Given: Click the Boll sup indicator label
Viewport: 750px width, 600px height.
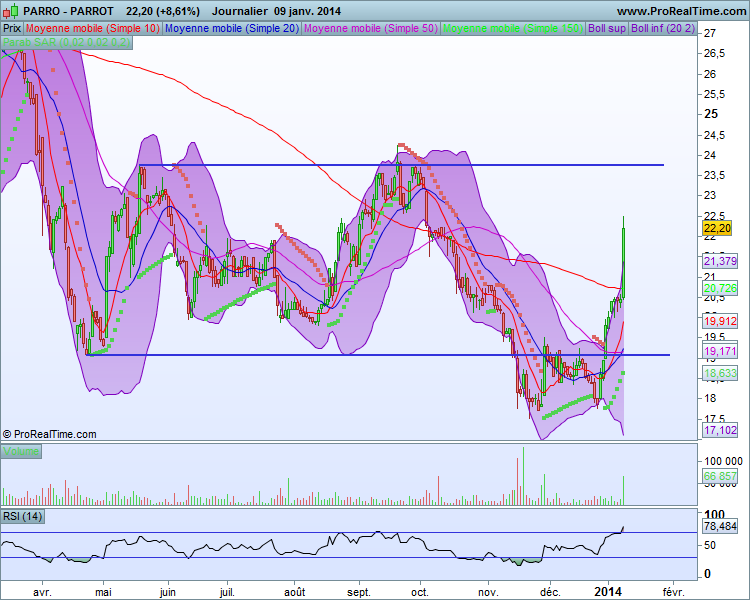Looking at the screenshot, I should tap(607, 28).
